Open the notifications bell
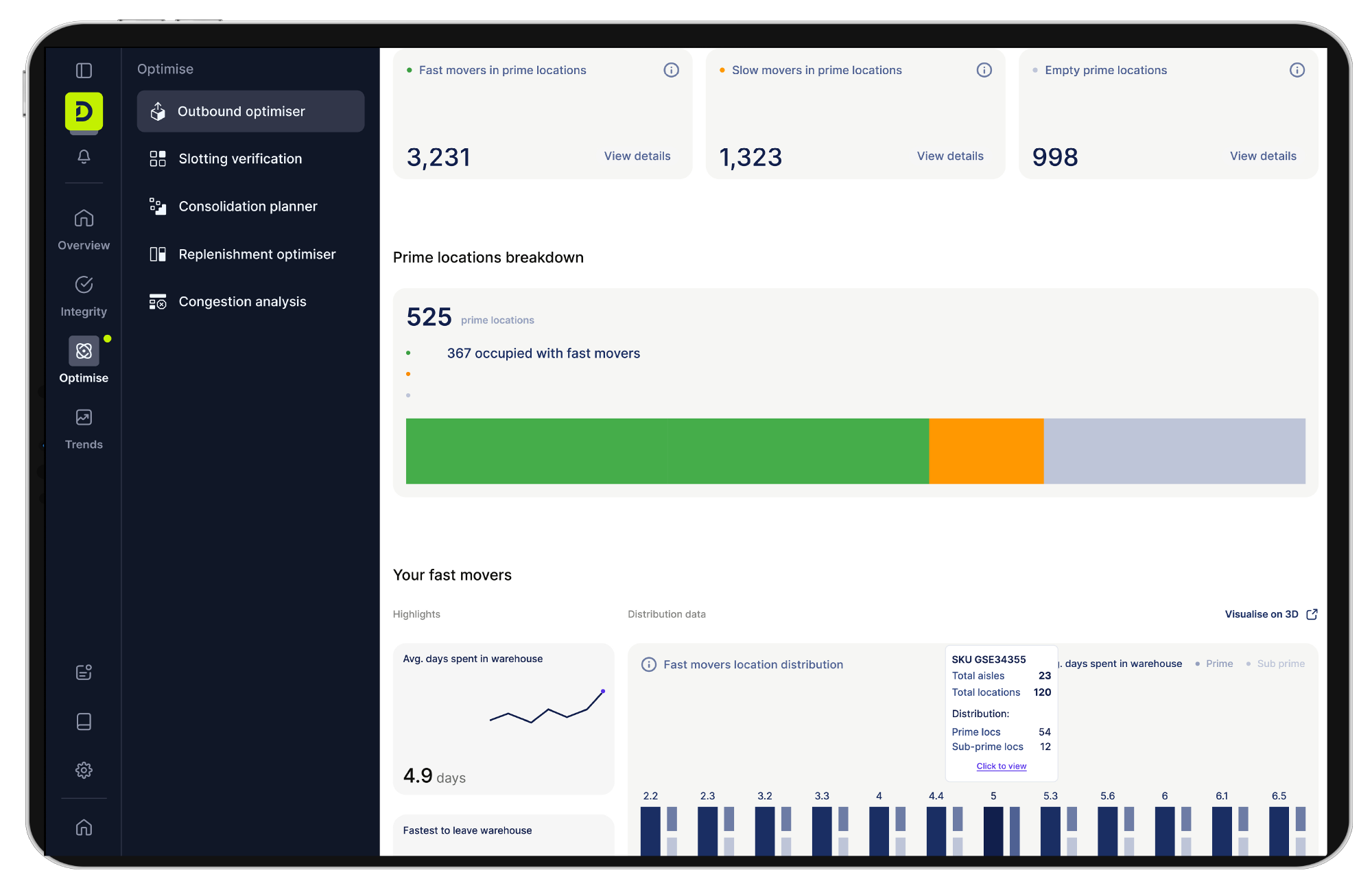The height and width of the screenshot is (890, 1372). point(84,156)
